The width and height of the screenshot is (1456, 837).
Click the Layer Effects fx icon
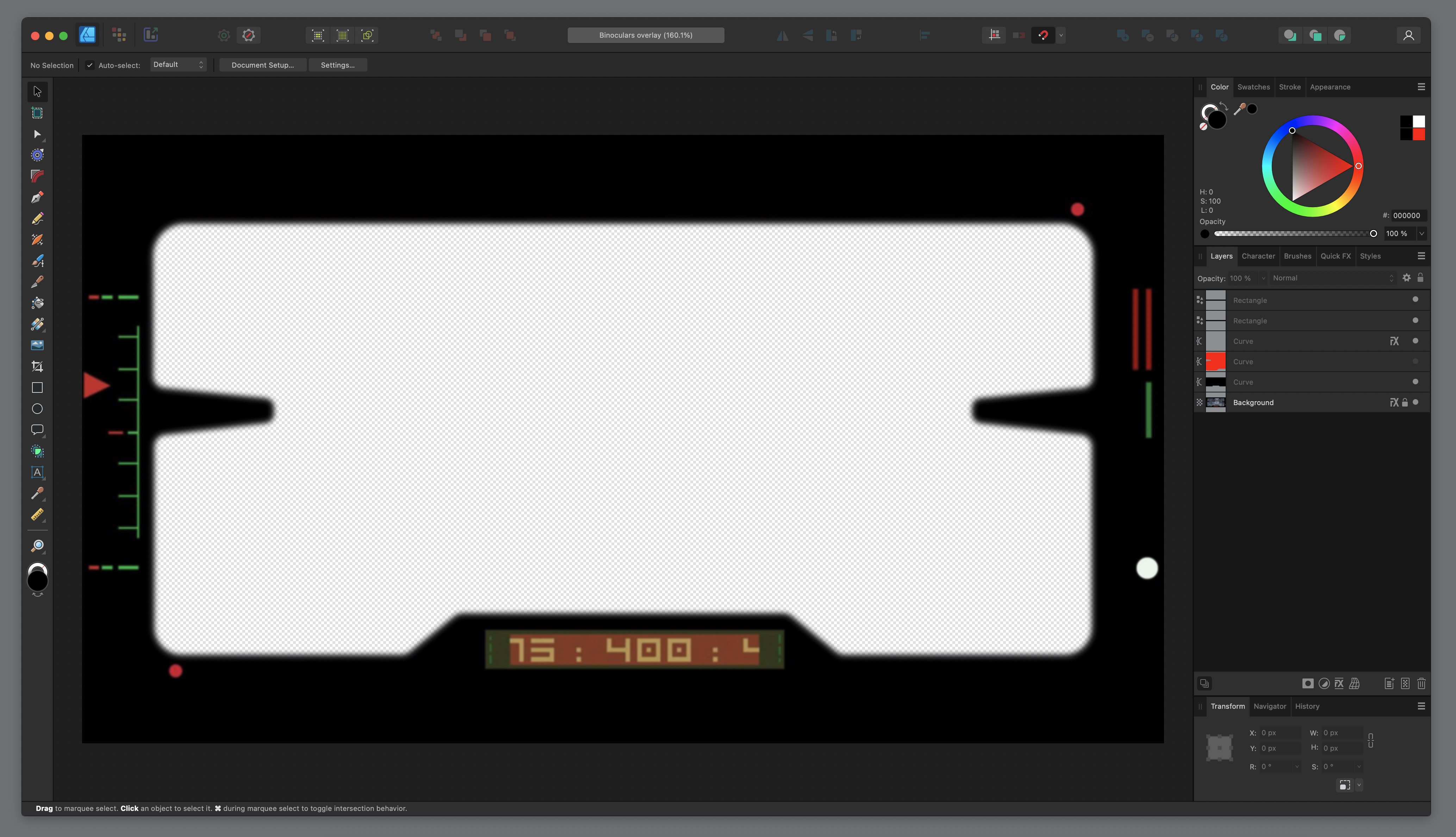point(1339,683)
